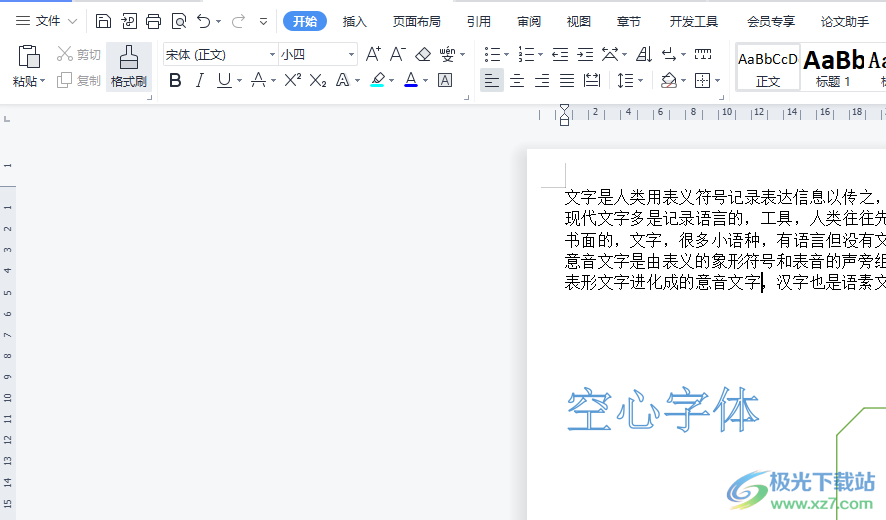Increase font size with A+ icon

coord(373,54)
